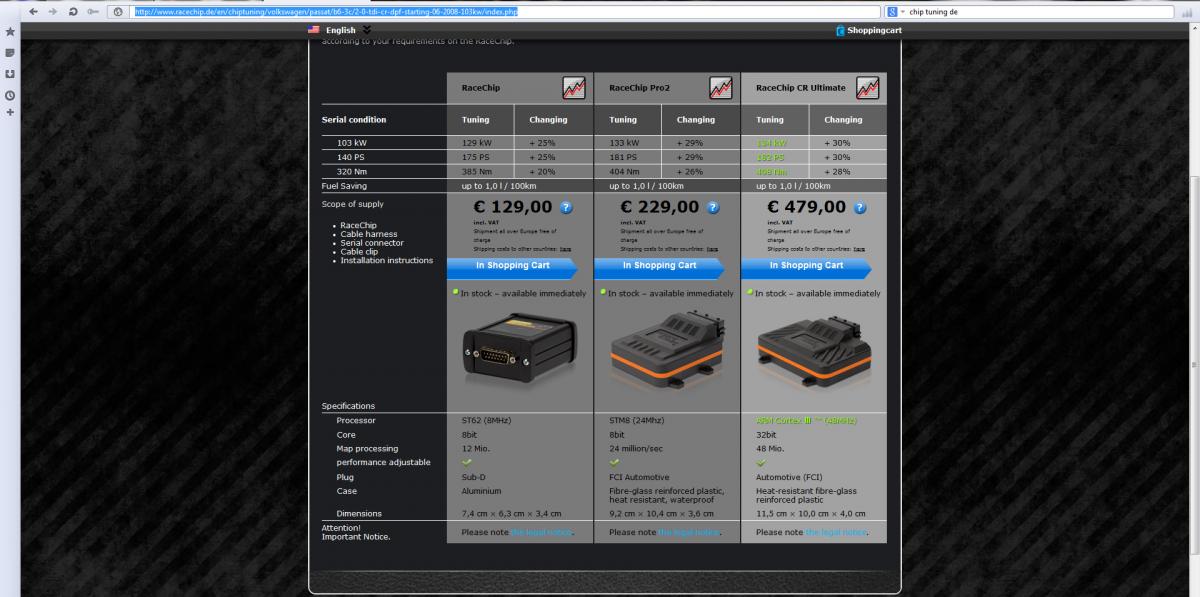Image resolution: width=1200 pixels, height=597 pixels.
Task: Click the US flag language icon
Action: point(316,30)
